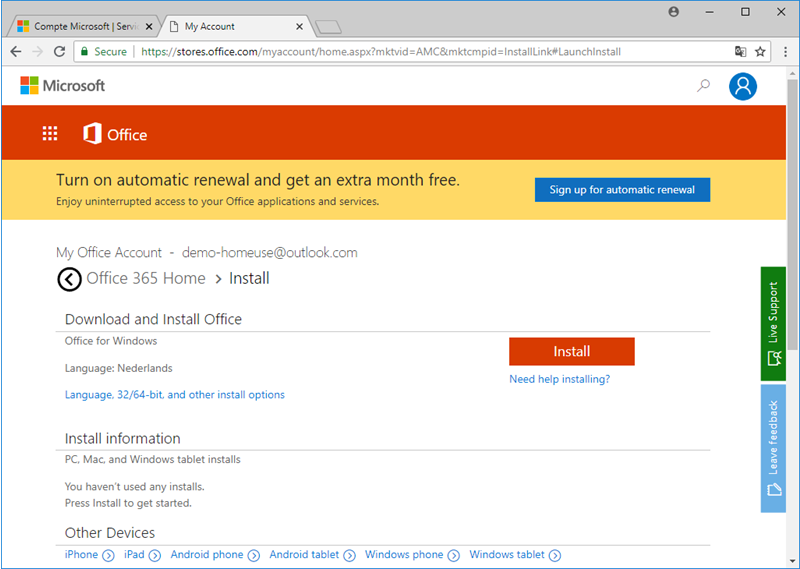Click the Turn on automatic renewal banner headline

tap(258, 180)
